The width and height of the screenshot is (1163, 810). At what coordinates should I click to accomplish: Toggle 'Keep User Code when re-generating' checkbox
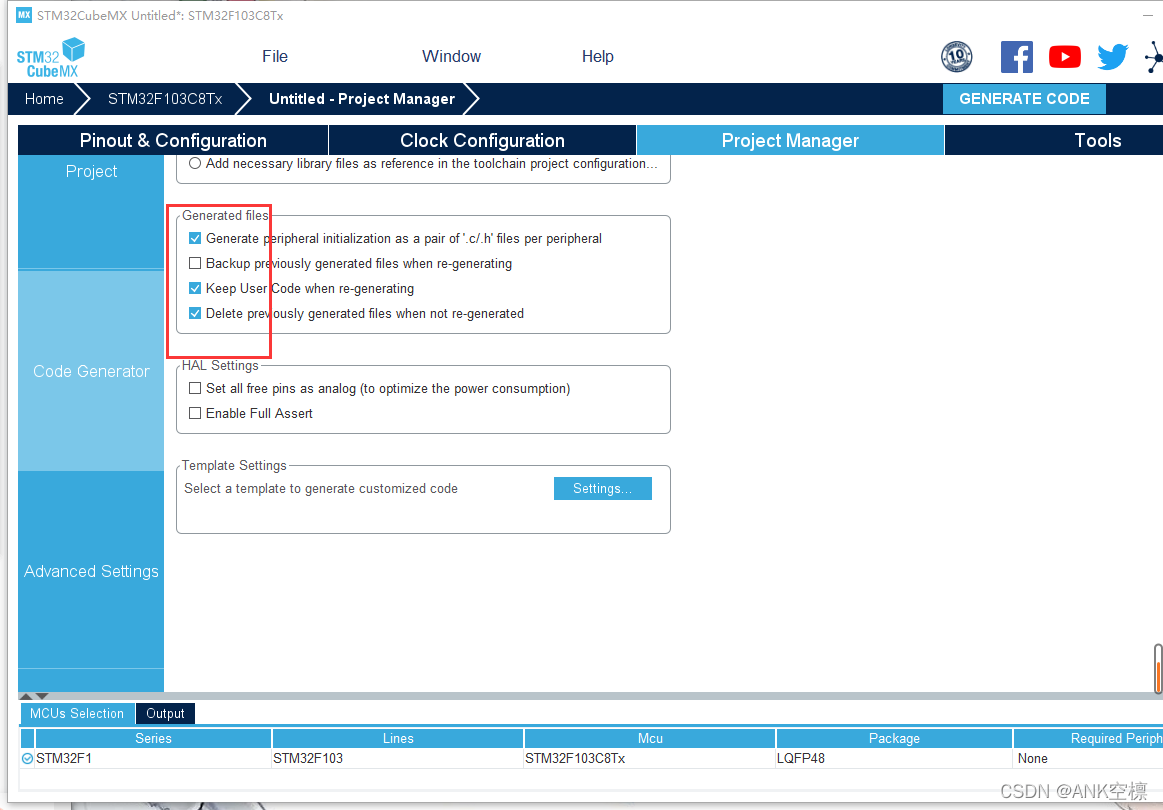click(x=195, y=288)
